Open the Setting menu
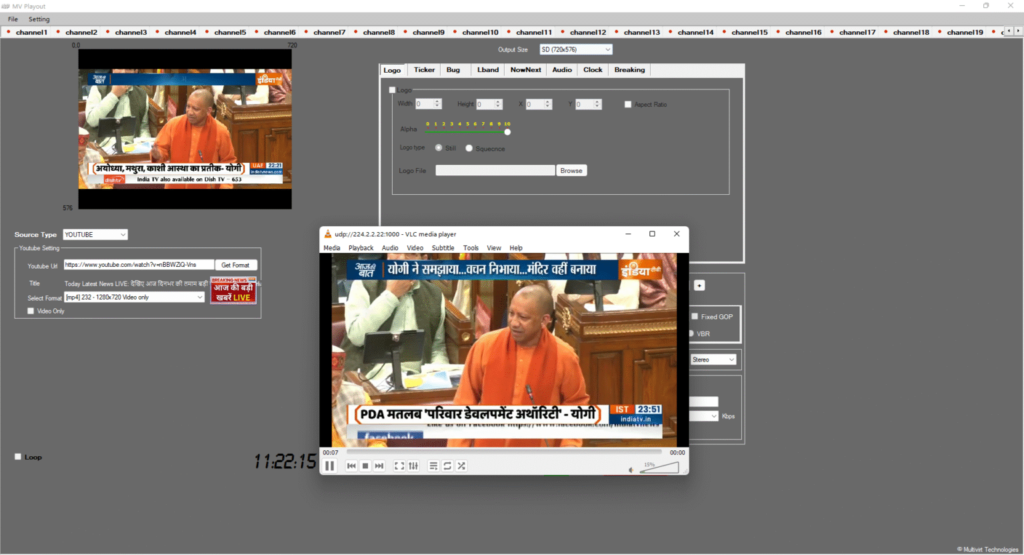Image resolution: width=1024 pixels, height=555 pixels. (39, 19)
